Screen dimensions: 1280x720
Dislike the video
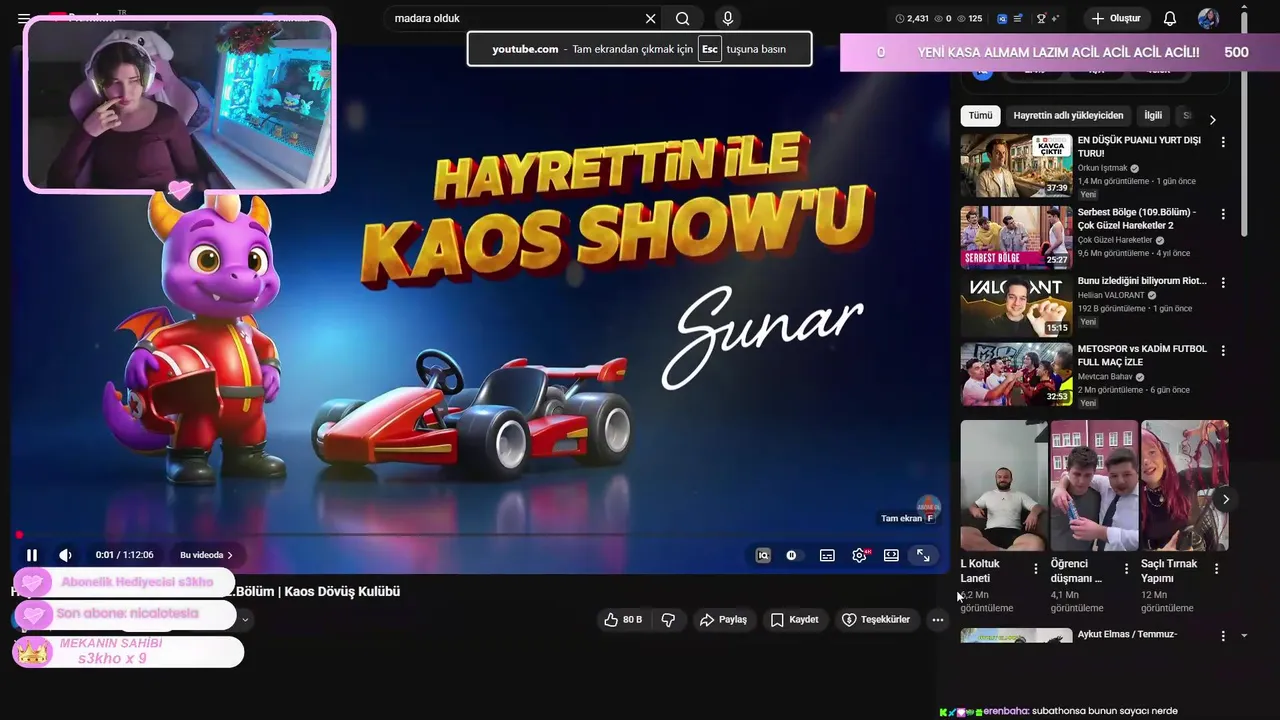[x=668, y=620]
